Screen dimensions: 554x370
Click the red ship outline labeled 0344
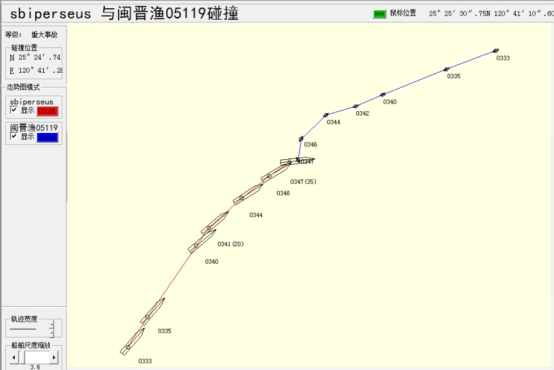248,194
